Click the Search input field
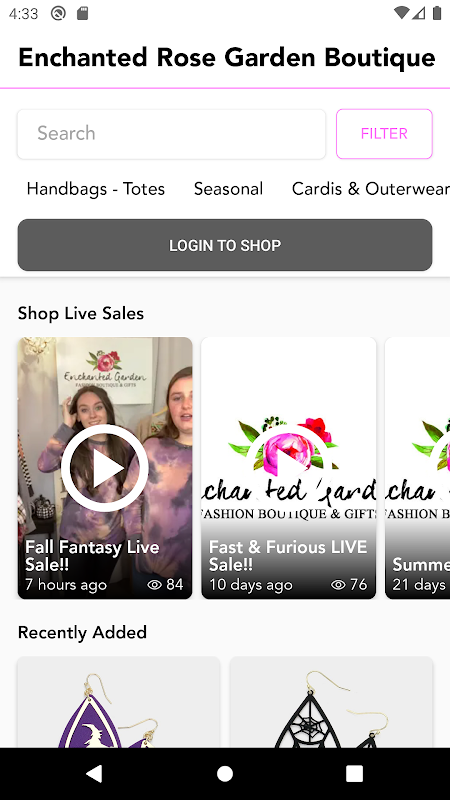Image resolution: width=450 pixels, height=800 pixels. 171,134
